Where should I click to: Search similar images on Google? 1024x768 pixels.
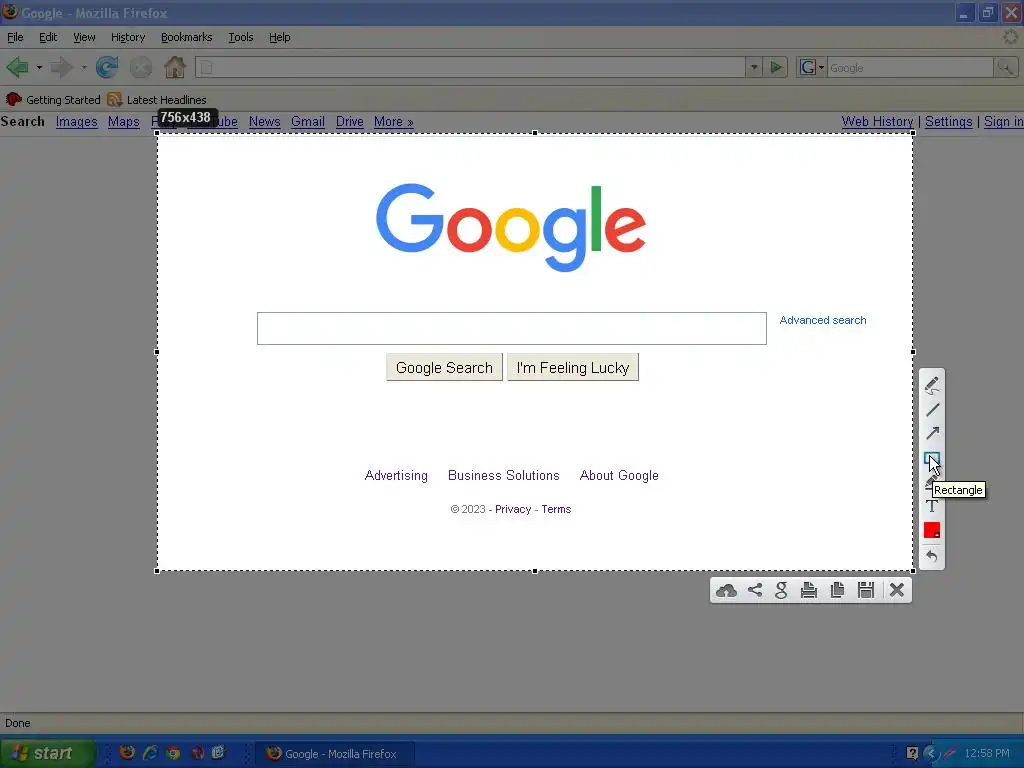tap(781, 590)
